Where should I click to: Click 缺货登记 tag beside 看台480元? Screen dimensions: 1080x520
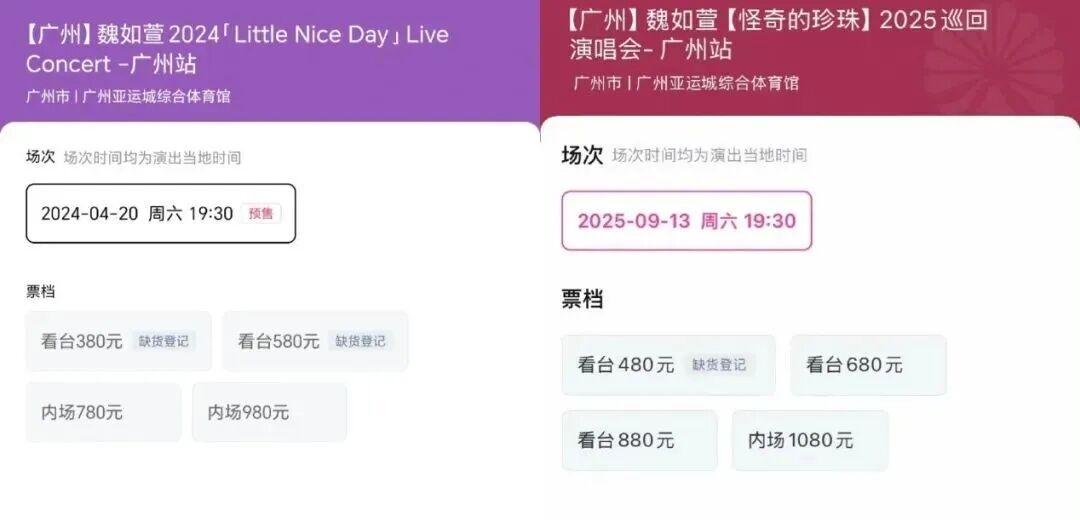(719, 365)
